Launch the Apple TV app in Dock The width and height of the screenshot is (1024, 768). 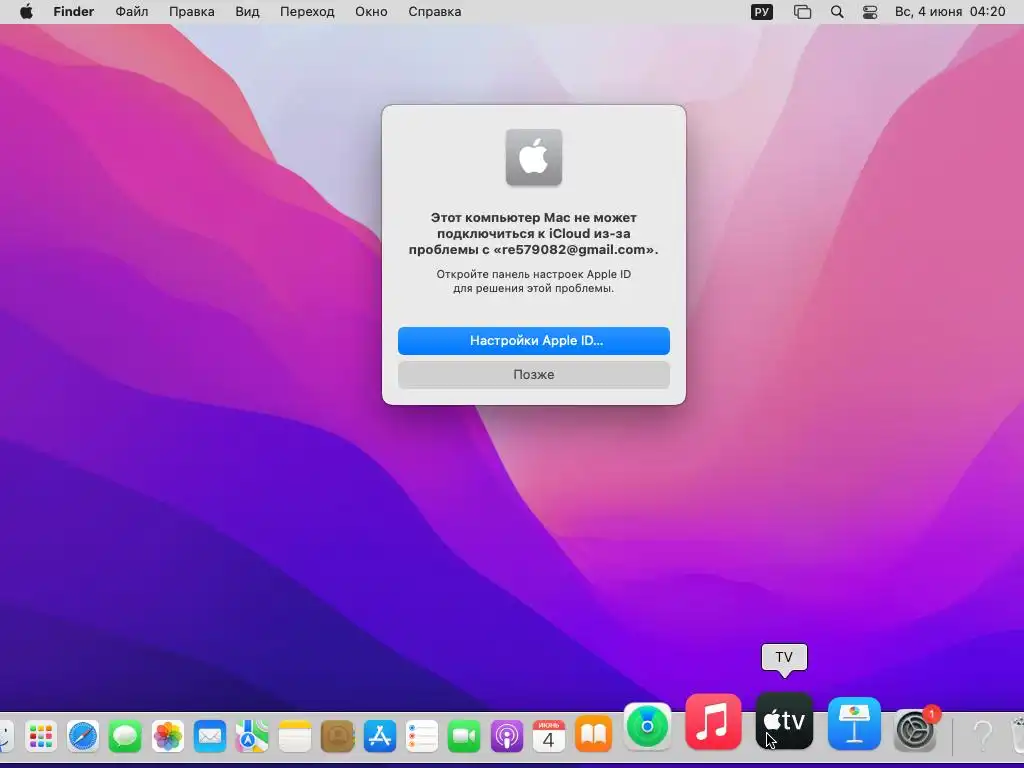click(x=784, y=721)
